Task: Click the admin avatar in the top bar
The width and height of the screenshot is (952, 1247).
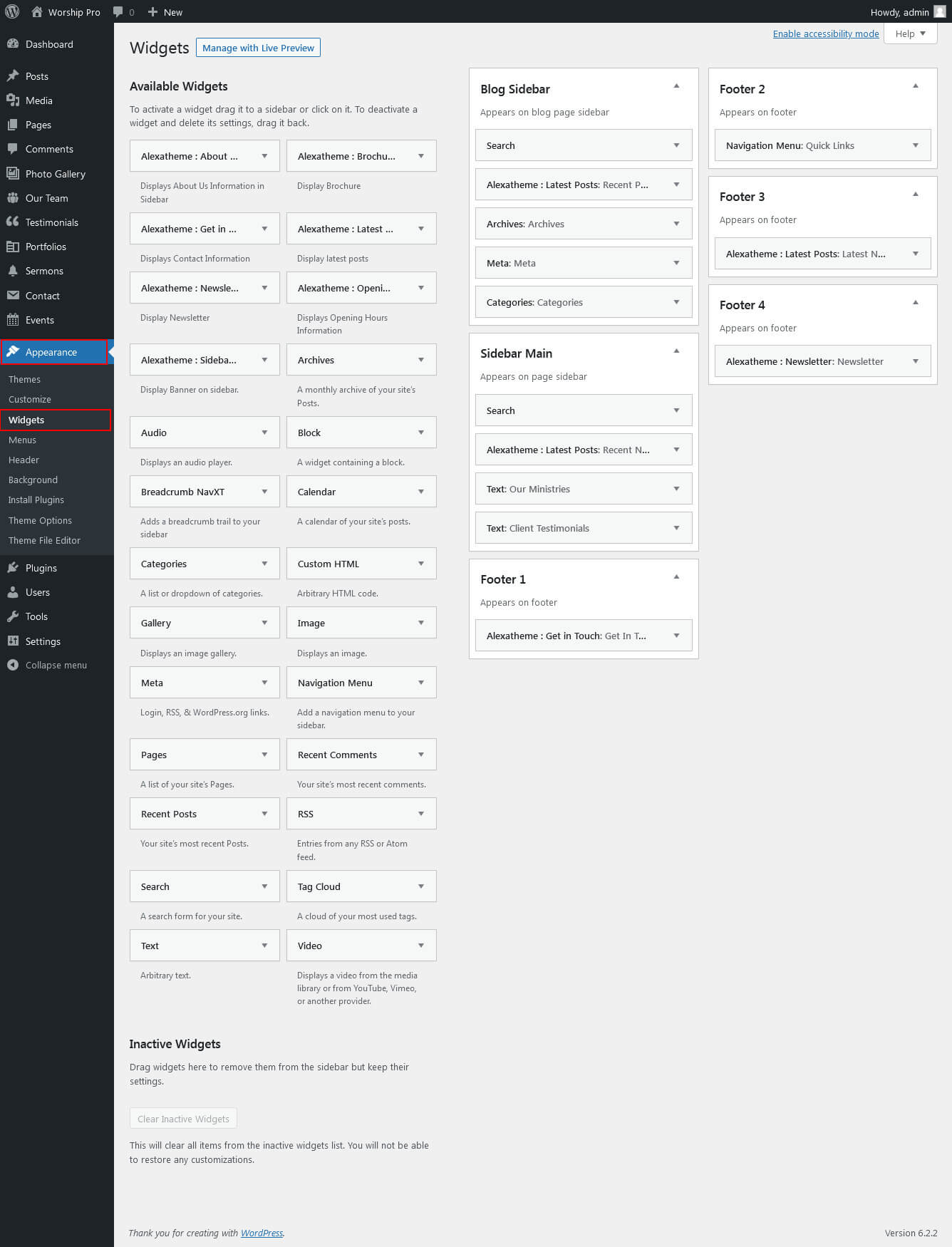Action: 940,11
